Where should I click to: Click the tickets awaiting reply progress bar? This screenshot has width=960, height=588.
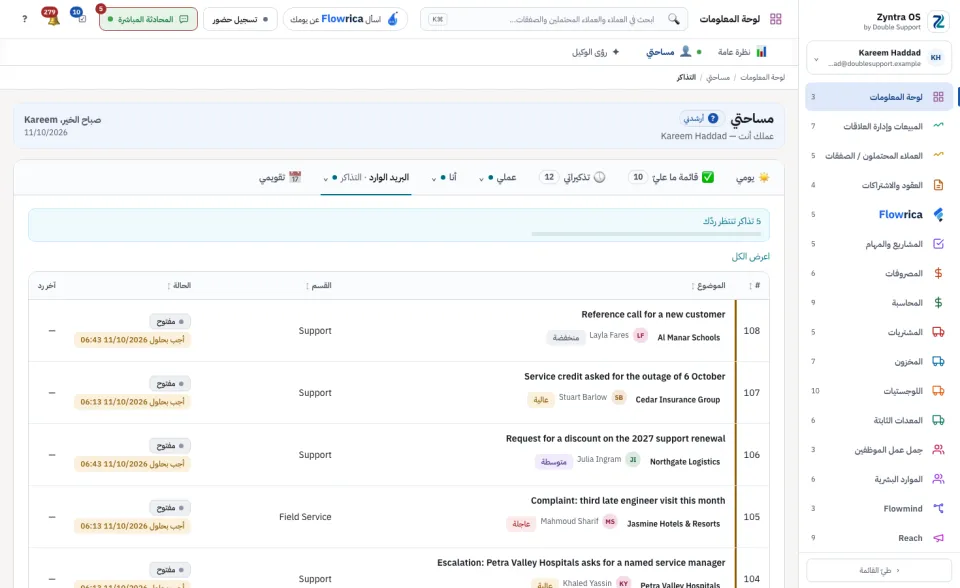click(646, 233)
